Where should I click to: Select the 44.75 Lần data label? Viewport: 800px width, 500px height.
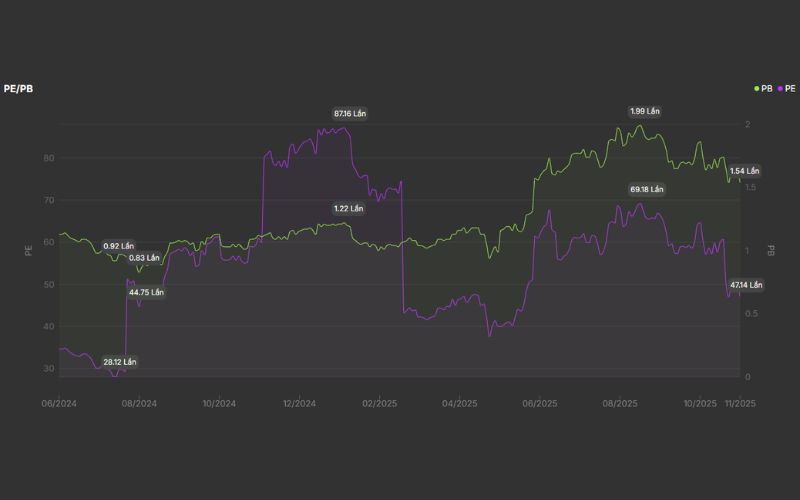click(x=146, y=292)
